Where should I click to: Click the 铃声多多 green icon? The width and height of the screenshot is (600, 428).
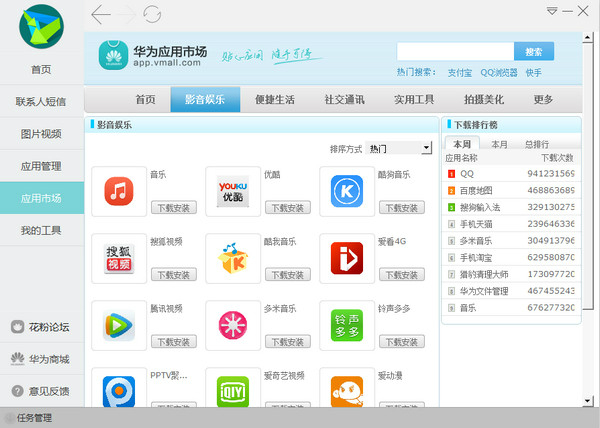(347, 325)
